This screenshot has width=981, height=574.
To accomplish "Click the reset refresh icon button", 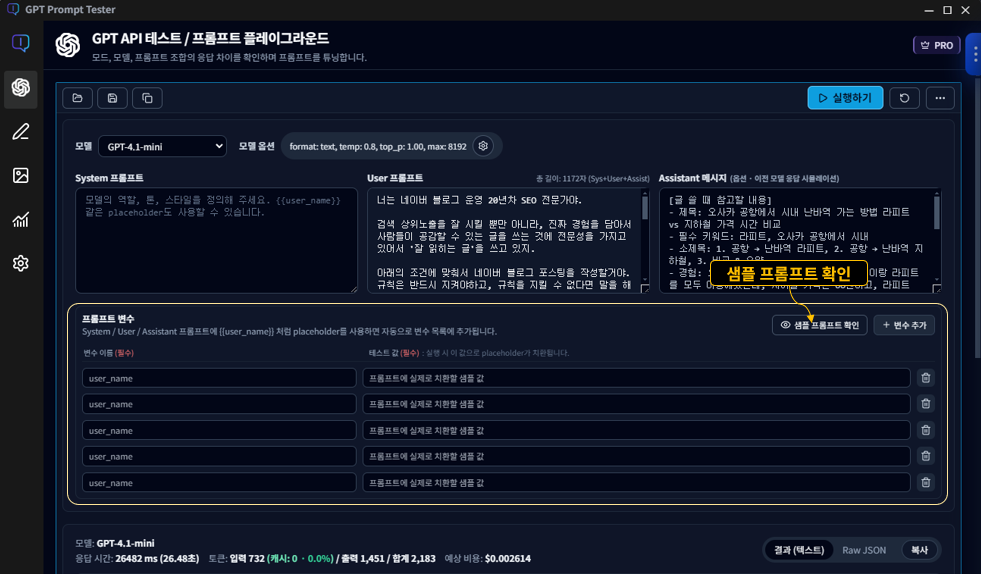I will [904, 98].
